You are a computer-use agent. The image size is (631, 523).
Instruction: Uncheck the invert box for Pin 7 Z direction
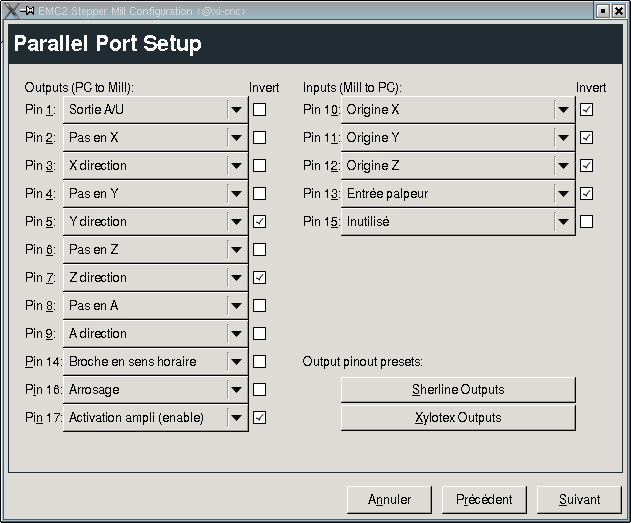260,278
